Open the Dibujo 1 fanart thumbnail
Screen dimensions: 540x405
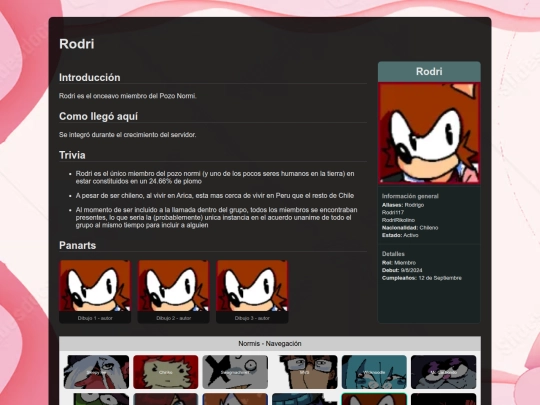95,285
